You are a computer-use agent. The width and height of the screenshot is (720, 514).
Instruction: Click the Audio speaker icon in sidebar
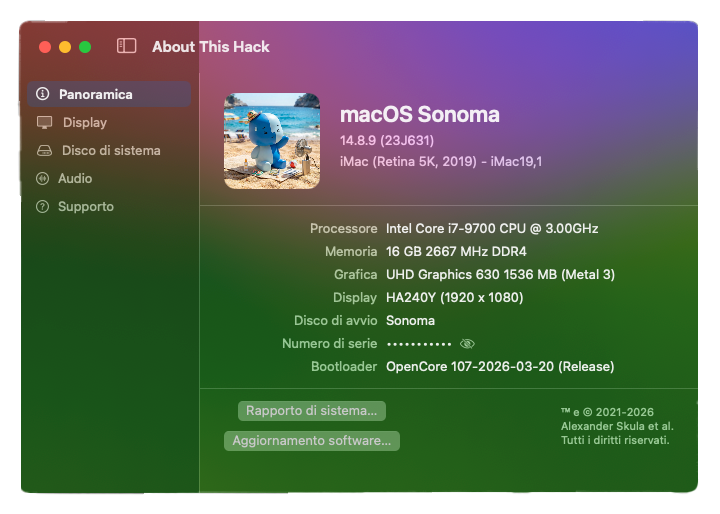[42, 178]
